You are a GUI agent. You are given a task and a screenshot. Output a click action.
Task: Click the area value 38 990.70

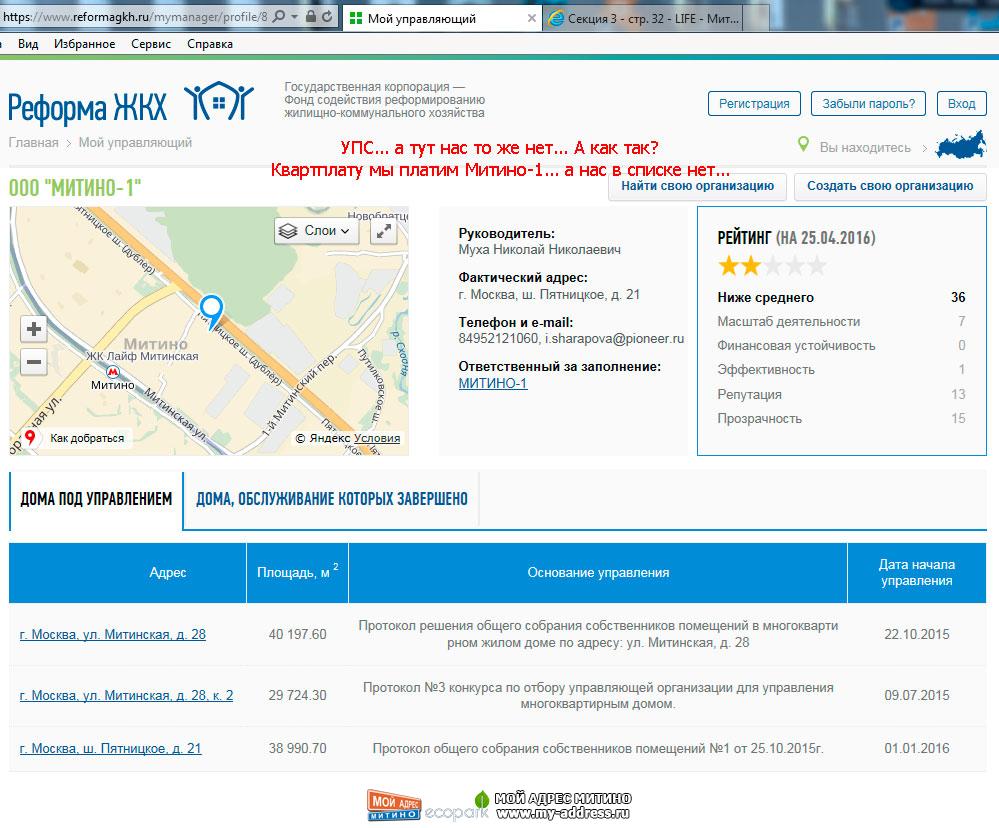coord(298,748)
